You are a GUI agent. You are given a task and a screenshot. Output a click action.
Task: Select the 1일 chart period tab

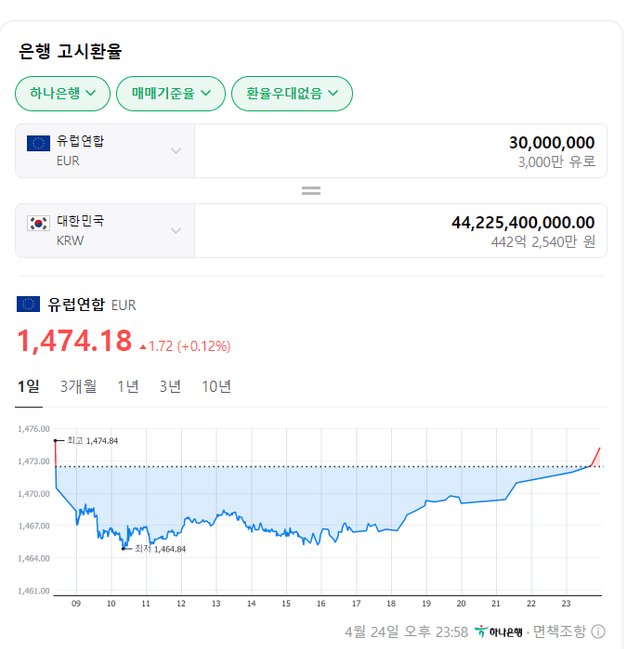28,386
